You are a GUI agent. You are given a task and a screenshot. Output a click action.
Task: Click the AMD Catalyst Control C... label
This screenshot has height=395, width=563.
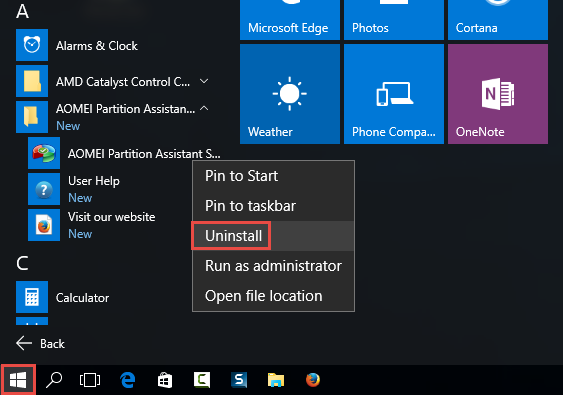(123, 82)
